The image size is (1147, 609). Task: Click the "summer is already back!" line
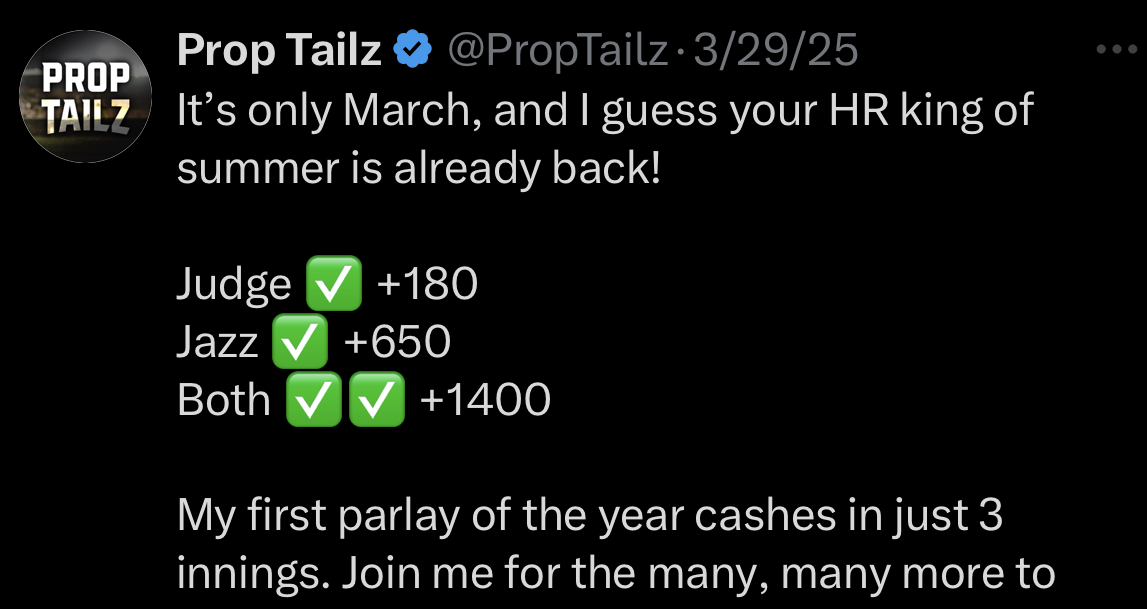[x=418, y=167]
